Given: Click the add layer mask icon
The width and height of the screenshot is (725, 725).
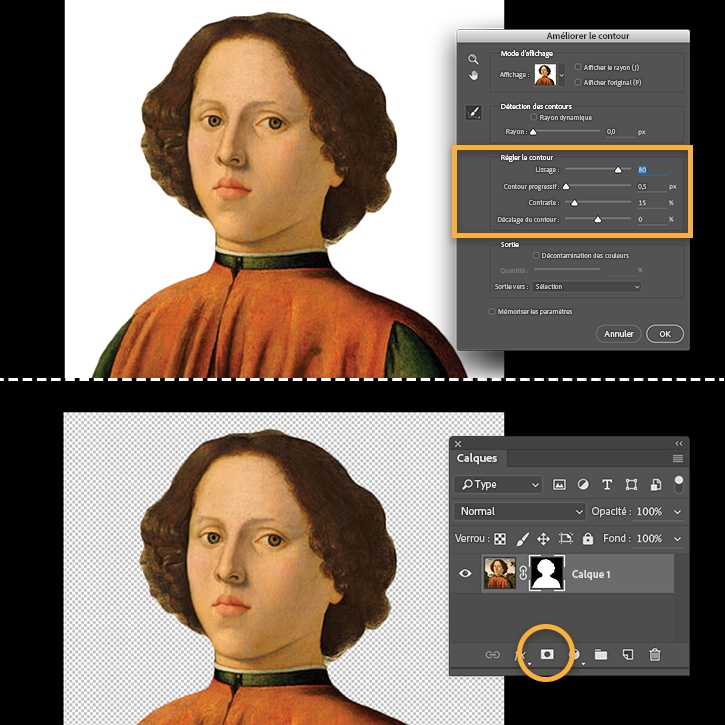Looking at the screenshot, I should click(x=547, y=654).
